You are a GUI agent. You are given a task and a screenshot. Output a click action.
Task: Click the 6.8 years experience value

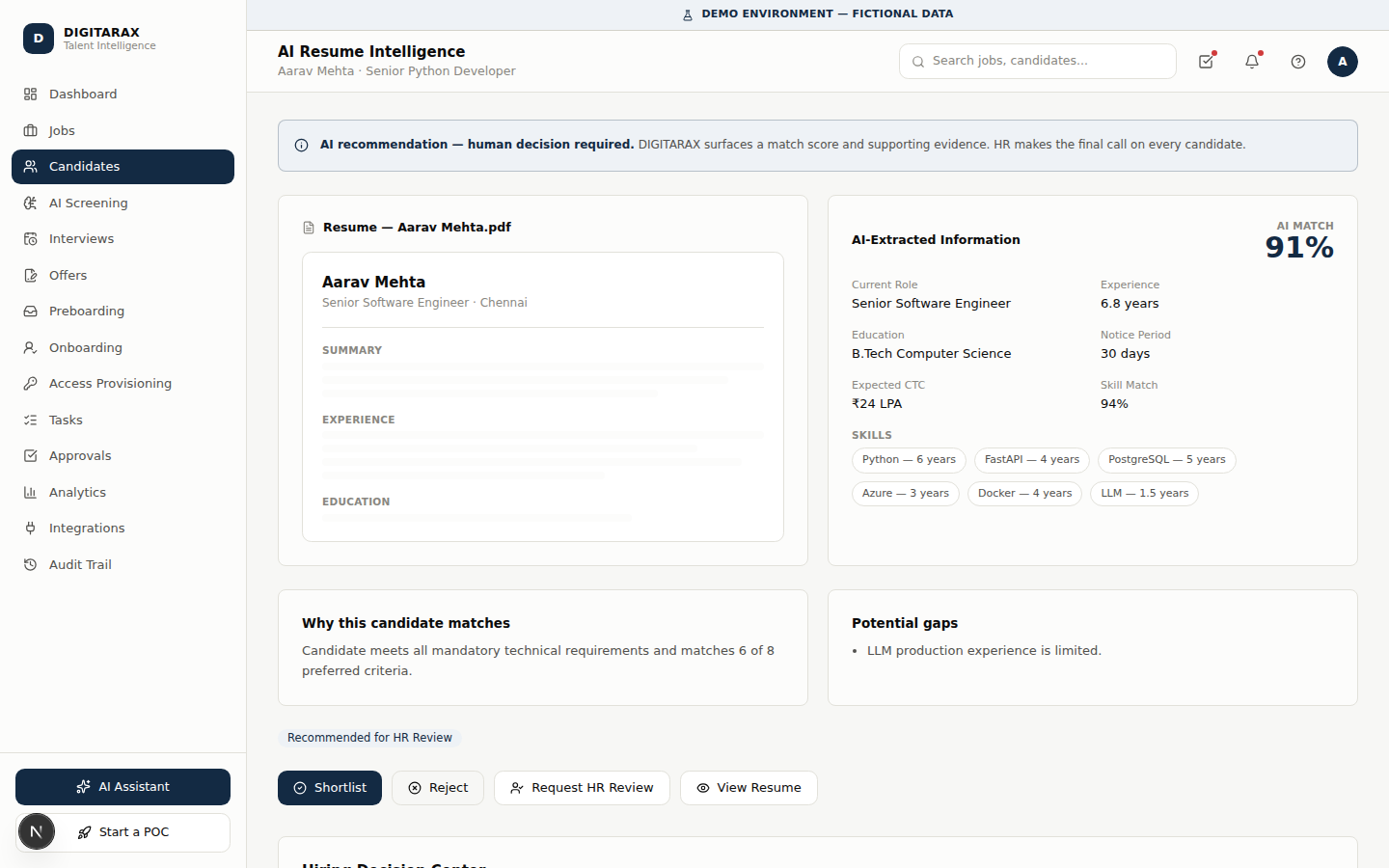pos(1130,304)
